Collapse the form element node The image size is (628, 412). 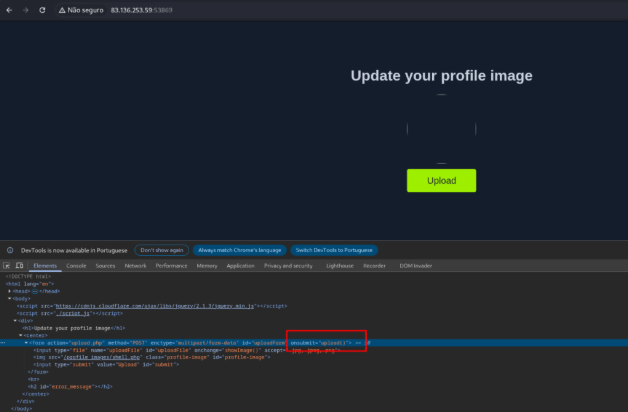(x=27, y=343)
